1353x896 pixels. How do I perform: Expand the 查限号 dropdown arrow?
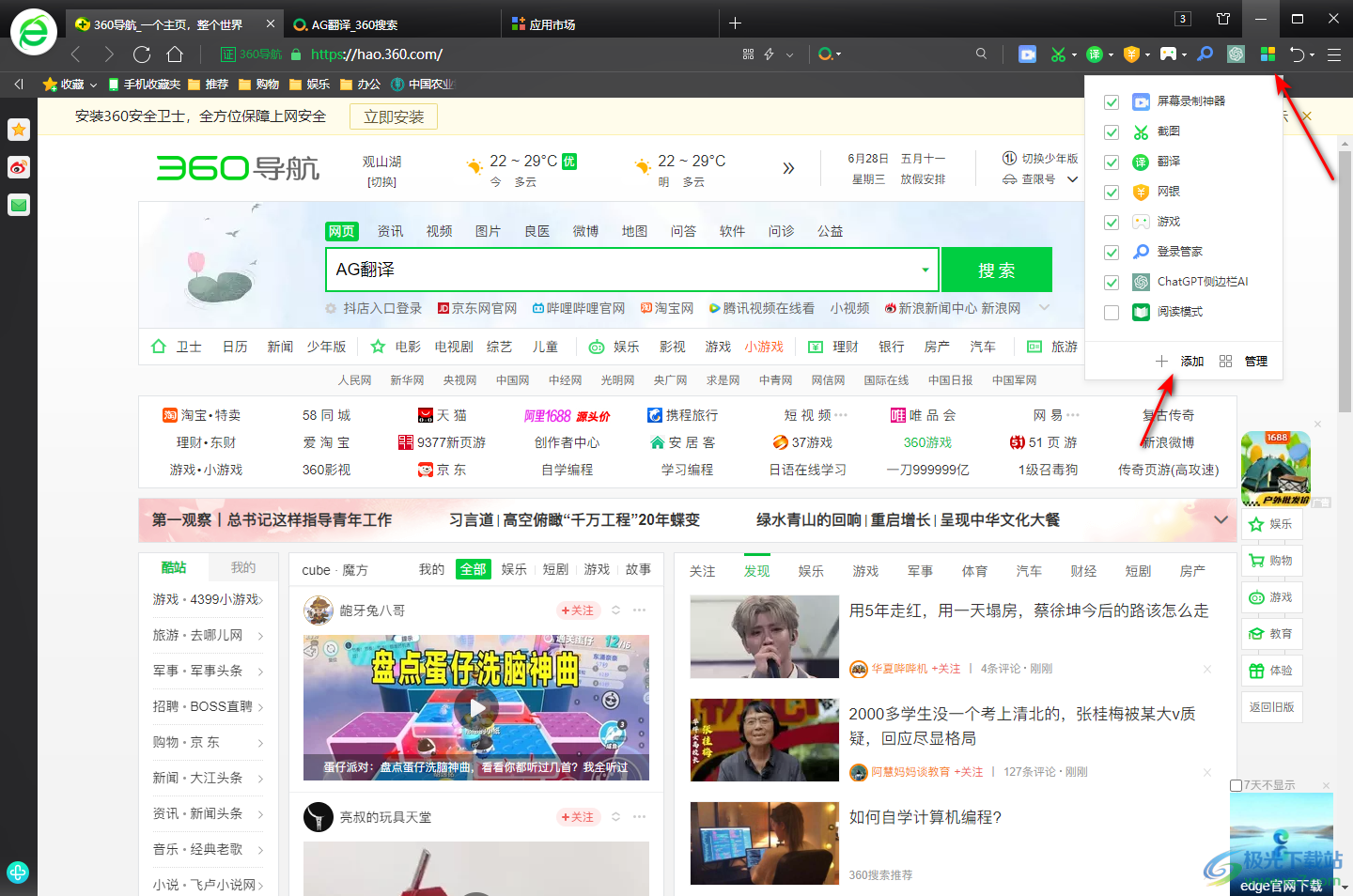click(x=1072, y=179)
